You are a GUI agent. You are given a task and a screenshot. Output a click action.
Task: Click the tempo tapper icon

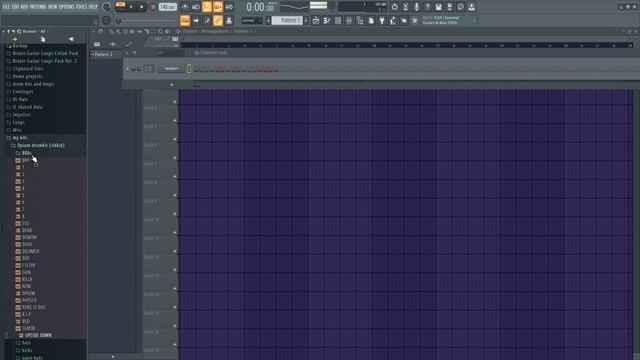[x=393, y=20]
